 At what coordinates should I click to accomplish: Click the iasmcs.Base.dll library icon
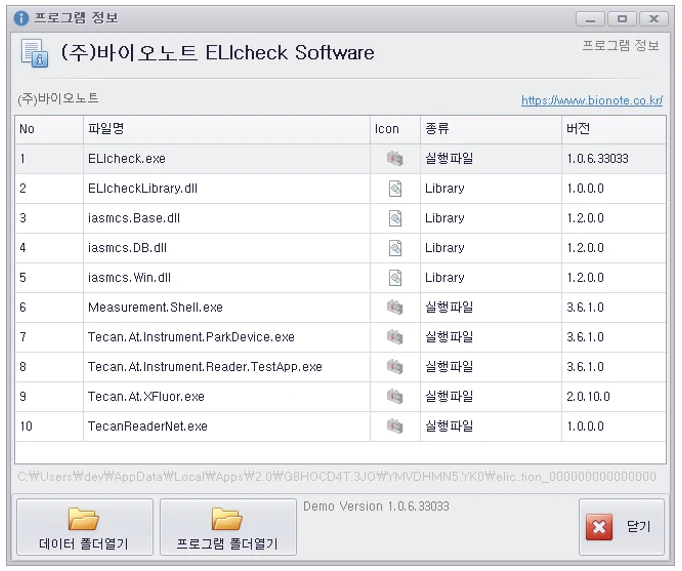(395, 218)
